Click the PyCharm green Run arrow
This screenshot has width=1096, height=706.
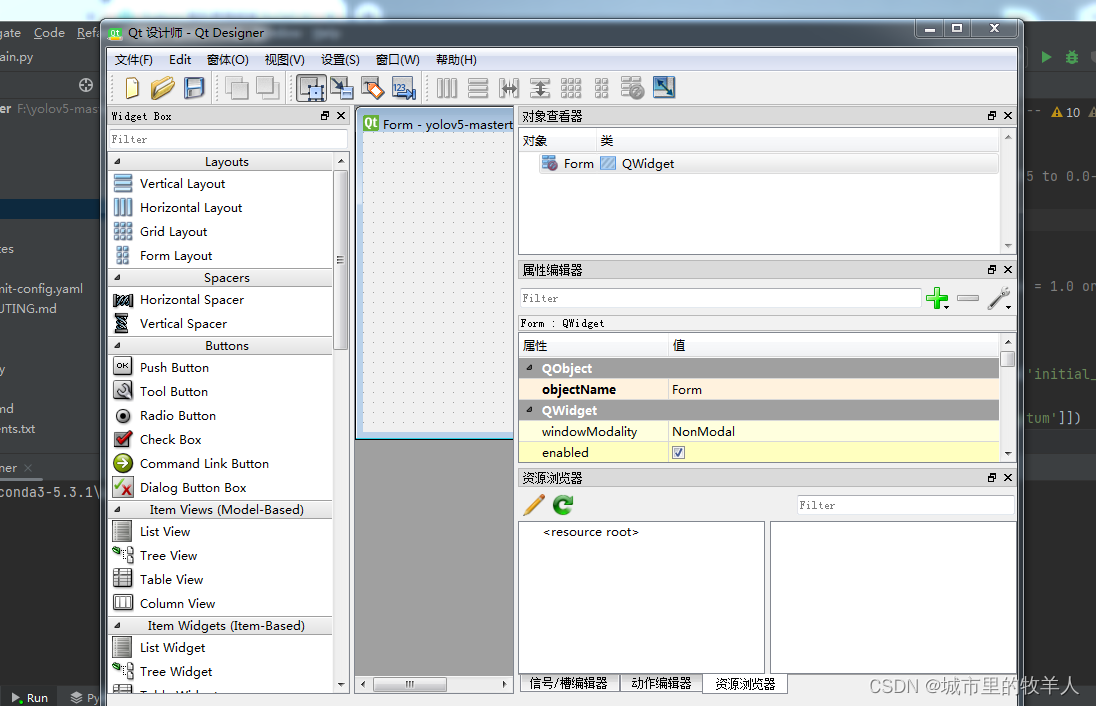(x=1046, y=57)
